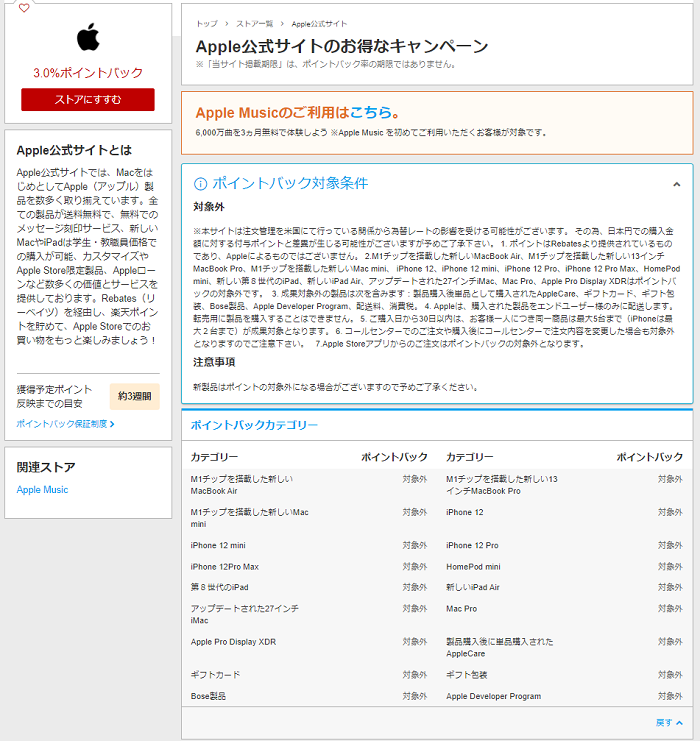
Task: Select the Bose製品 category row
Action: pyautogui.click(x=309, y=696)
